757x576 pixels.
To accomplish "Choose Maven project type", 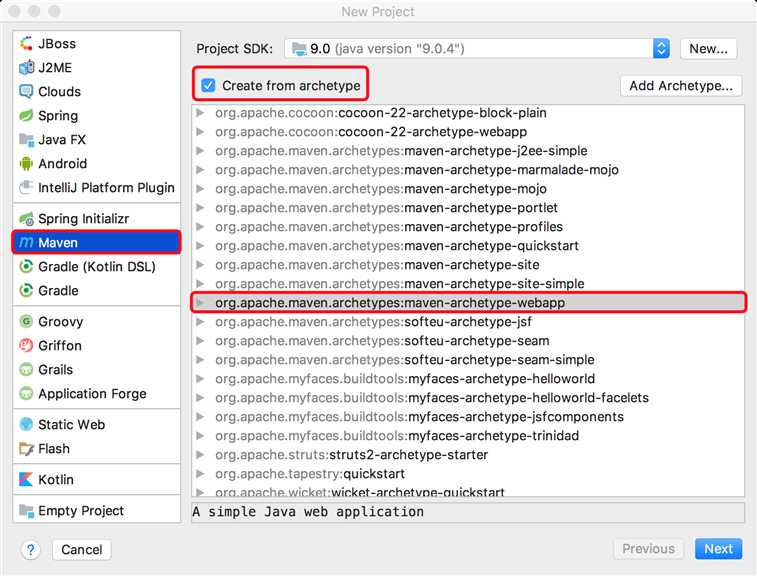I will [97, 243].
